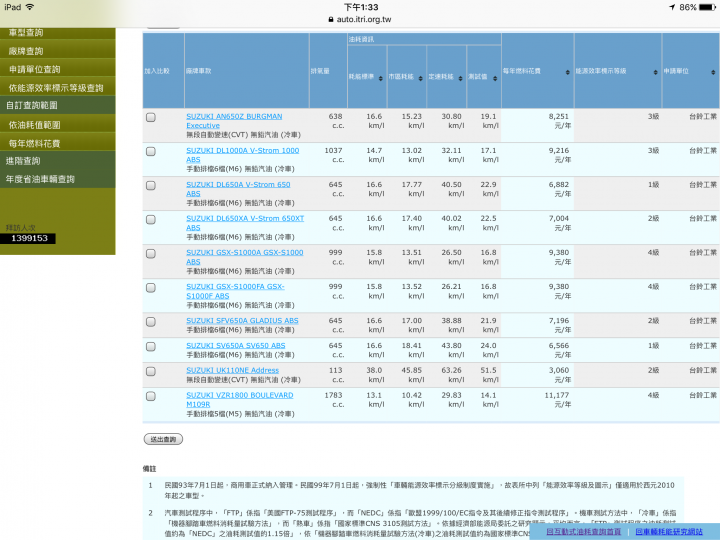Viewport: 720px width, 540px height.
Task: Open SUZUKI DL650A V-Strom 650 ABS link
Action: coord(238,189)
